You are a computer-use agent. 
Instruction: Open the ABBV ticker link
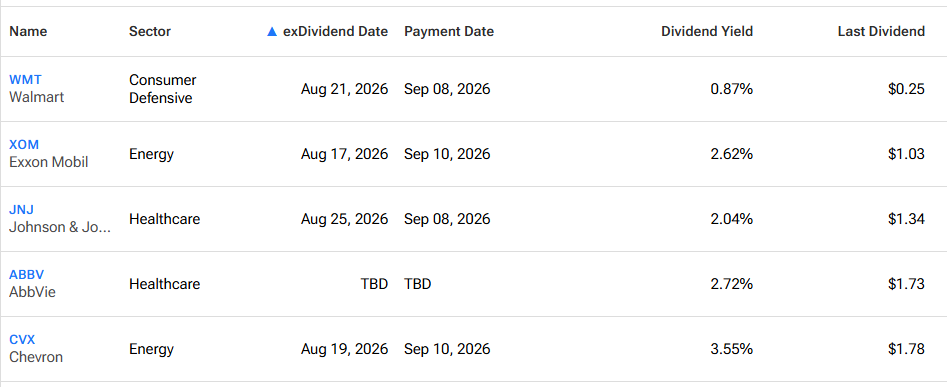tap(27, 275)
